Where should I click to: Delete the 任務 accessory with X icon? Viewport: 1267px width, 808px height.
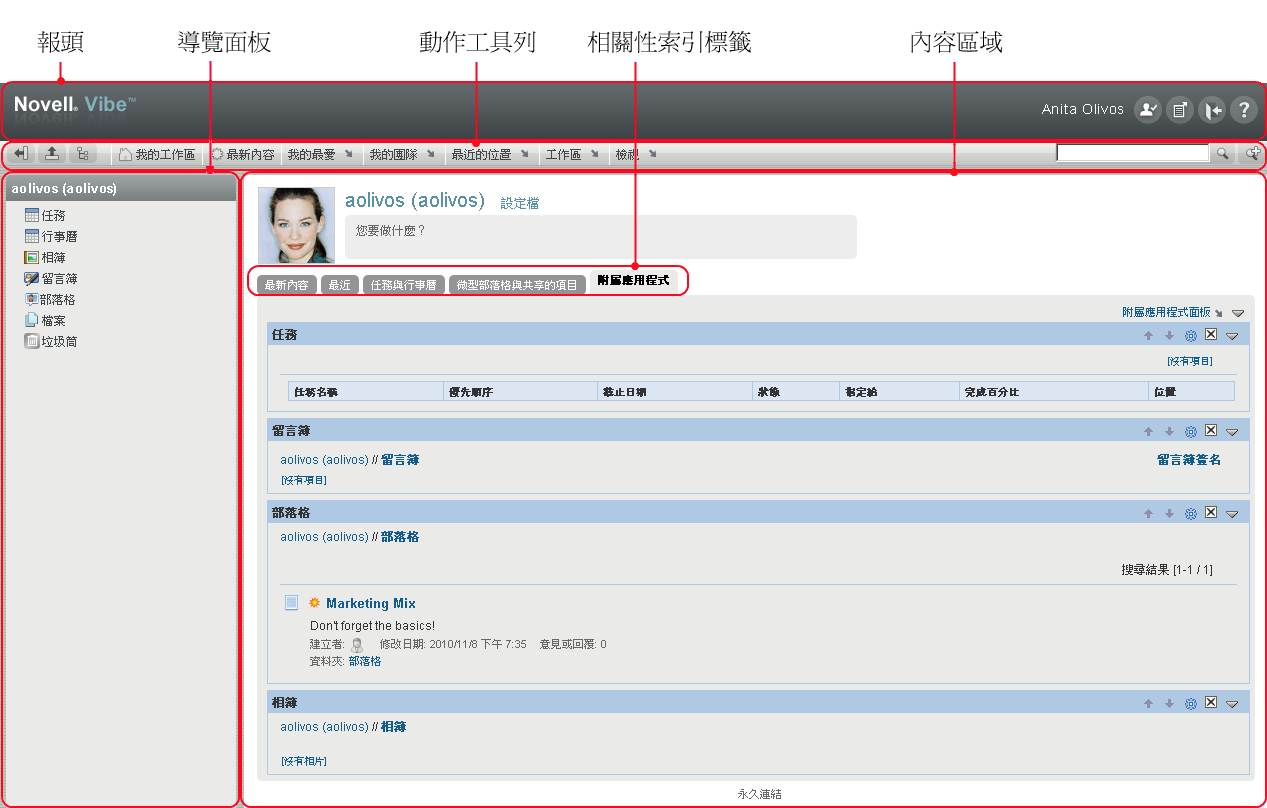(1210, 335)
